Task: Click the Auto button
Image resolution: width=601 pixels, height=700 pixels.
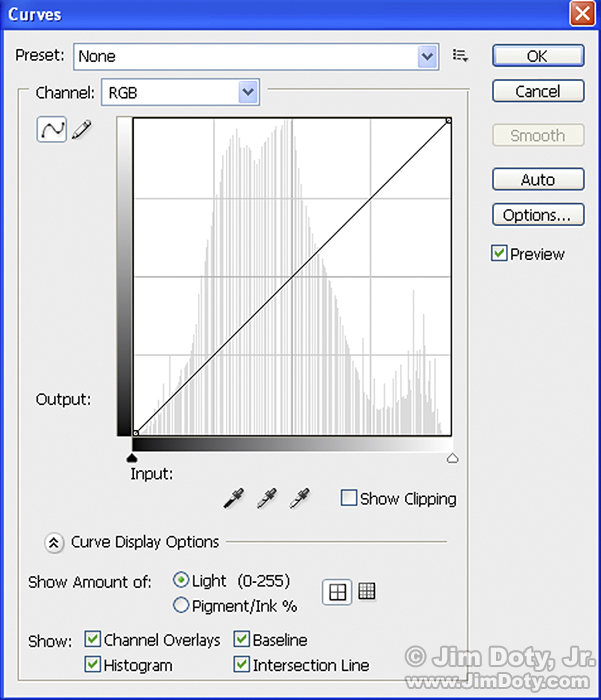Action: coord(538,179)
